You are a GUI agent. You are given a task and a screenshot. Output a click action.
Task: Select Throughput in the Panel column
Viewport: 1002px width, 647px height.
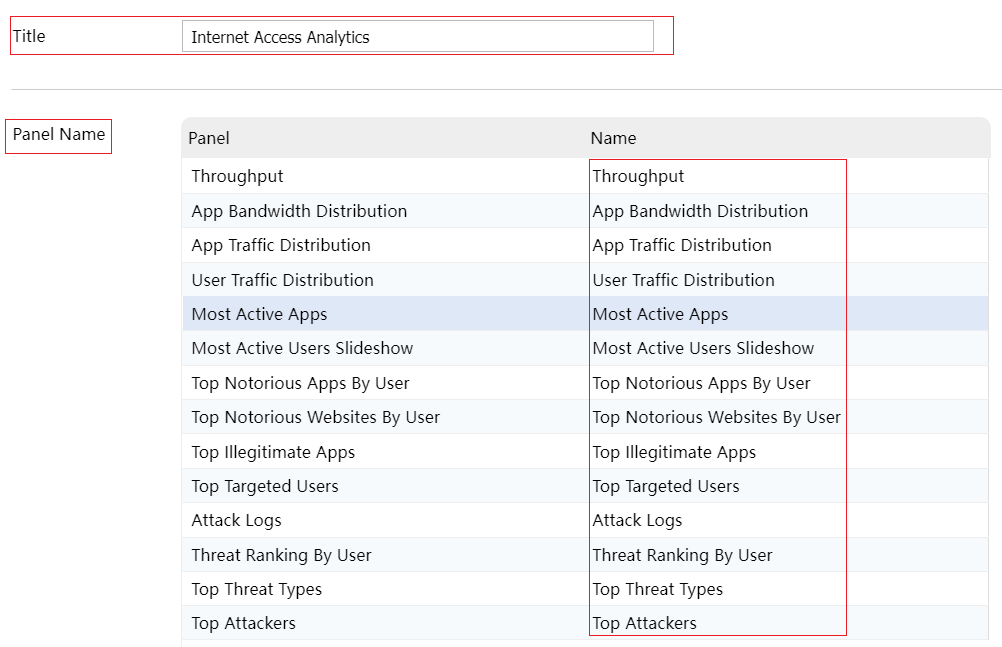pyautogui.click(x=238, y=176)
